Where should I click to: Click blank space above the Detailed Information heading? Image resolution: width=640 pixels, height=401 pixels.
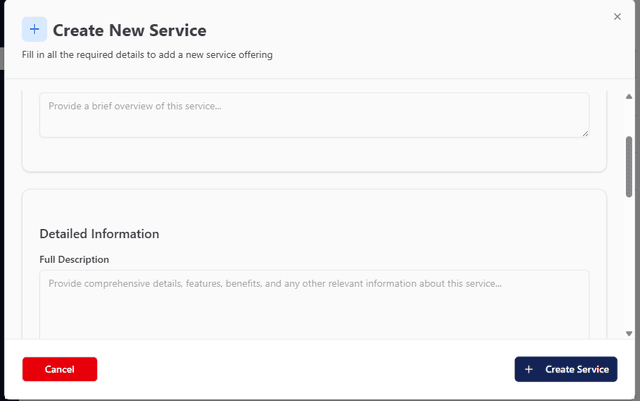314,207
